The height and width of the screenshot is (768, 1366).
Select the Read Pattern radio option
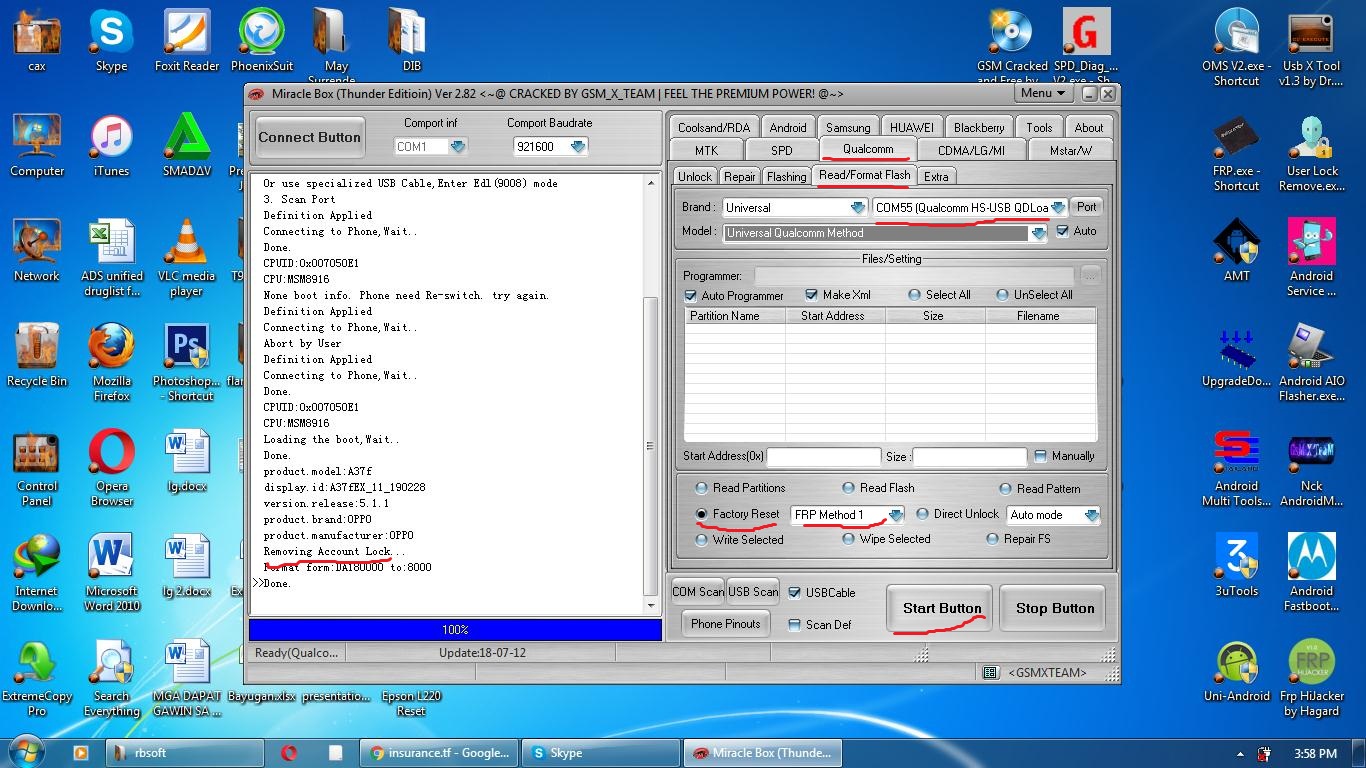[x=1006, y=489]
